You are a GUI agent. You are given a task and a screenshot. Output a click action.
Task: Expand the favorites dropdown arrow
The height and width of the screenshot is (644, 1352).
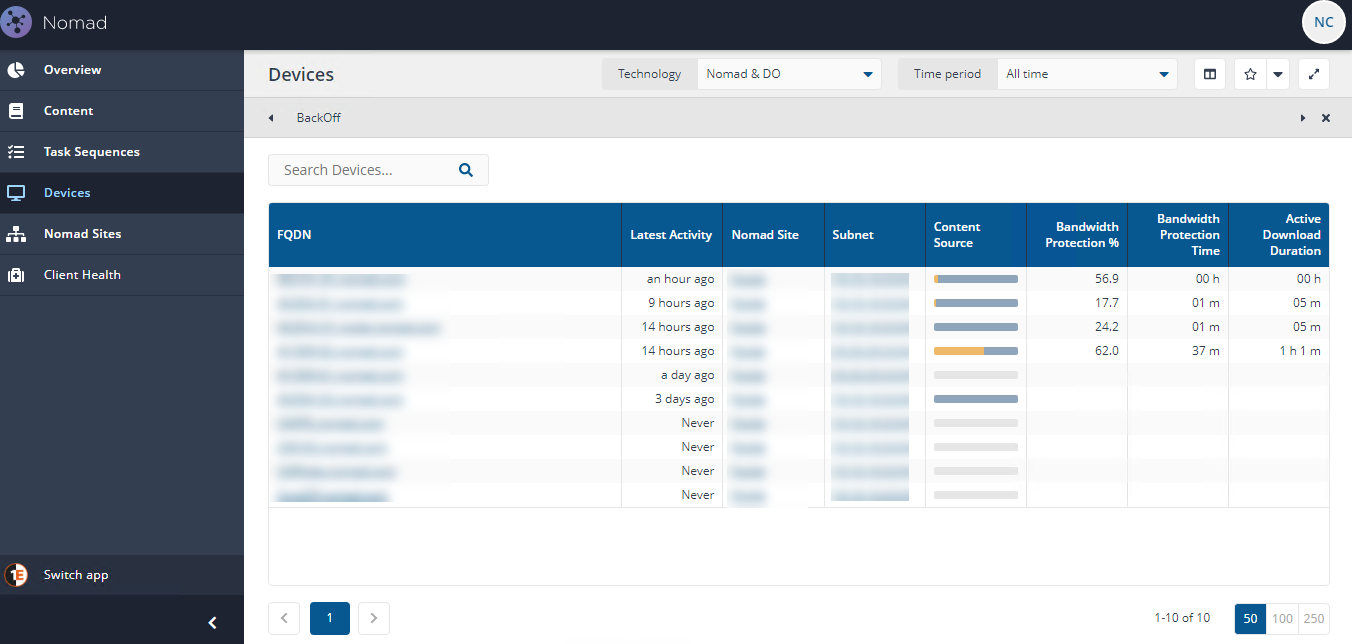(1278, 74)
